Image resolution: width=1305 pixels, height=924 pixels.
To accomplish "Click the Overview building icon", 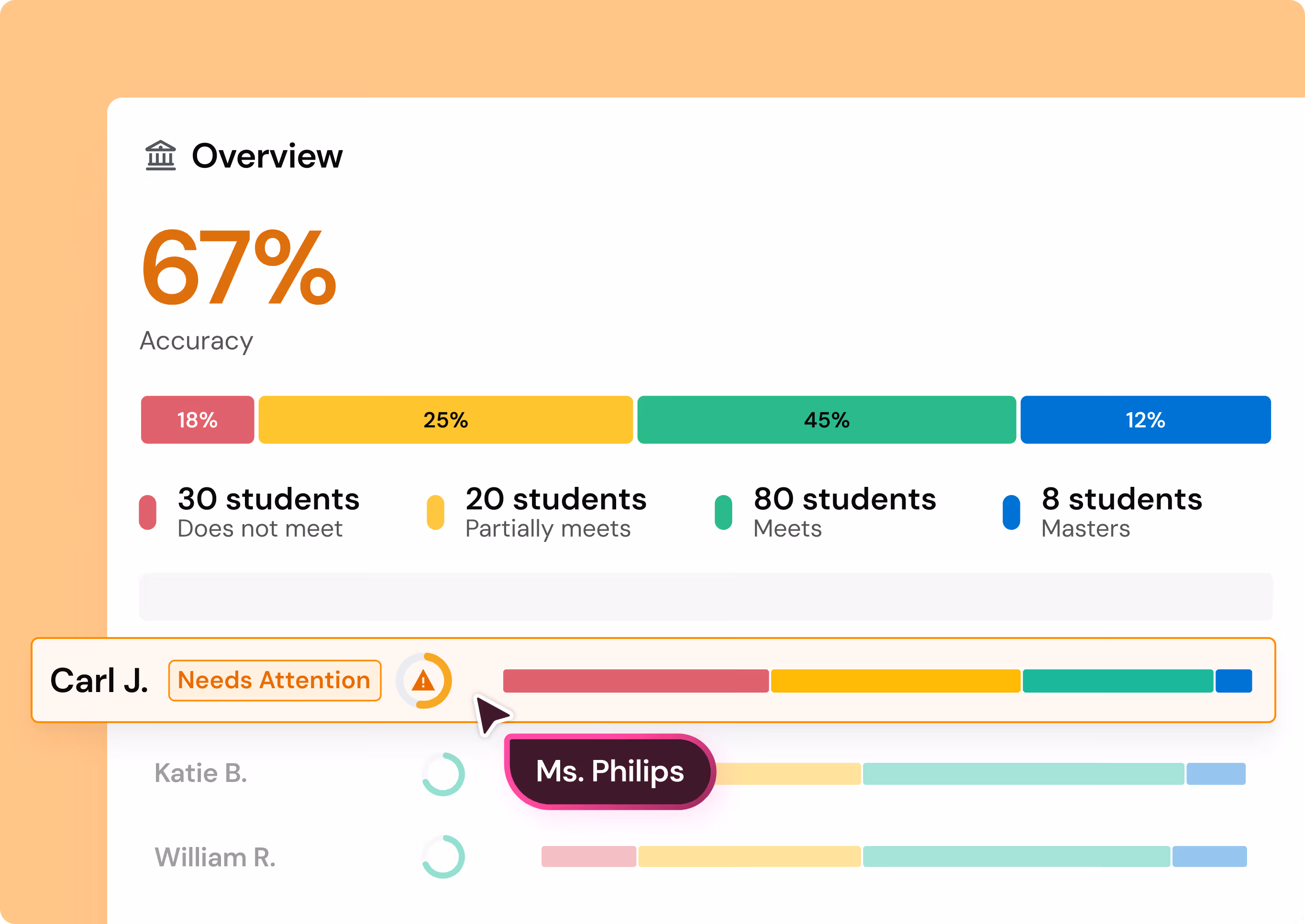I will point(160,155).
